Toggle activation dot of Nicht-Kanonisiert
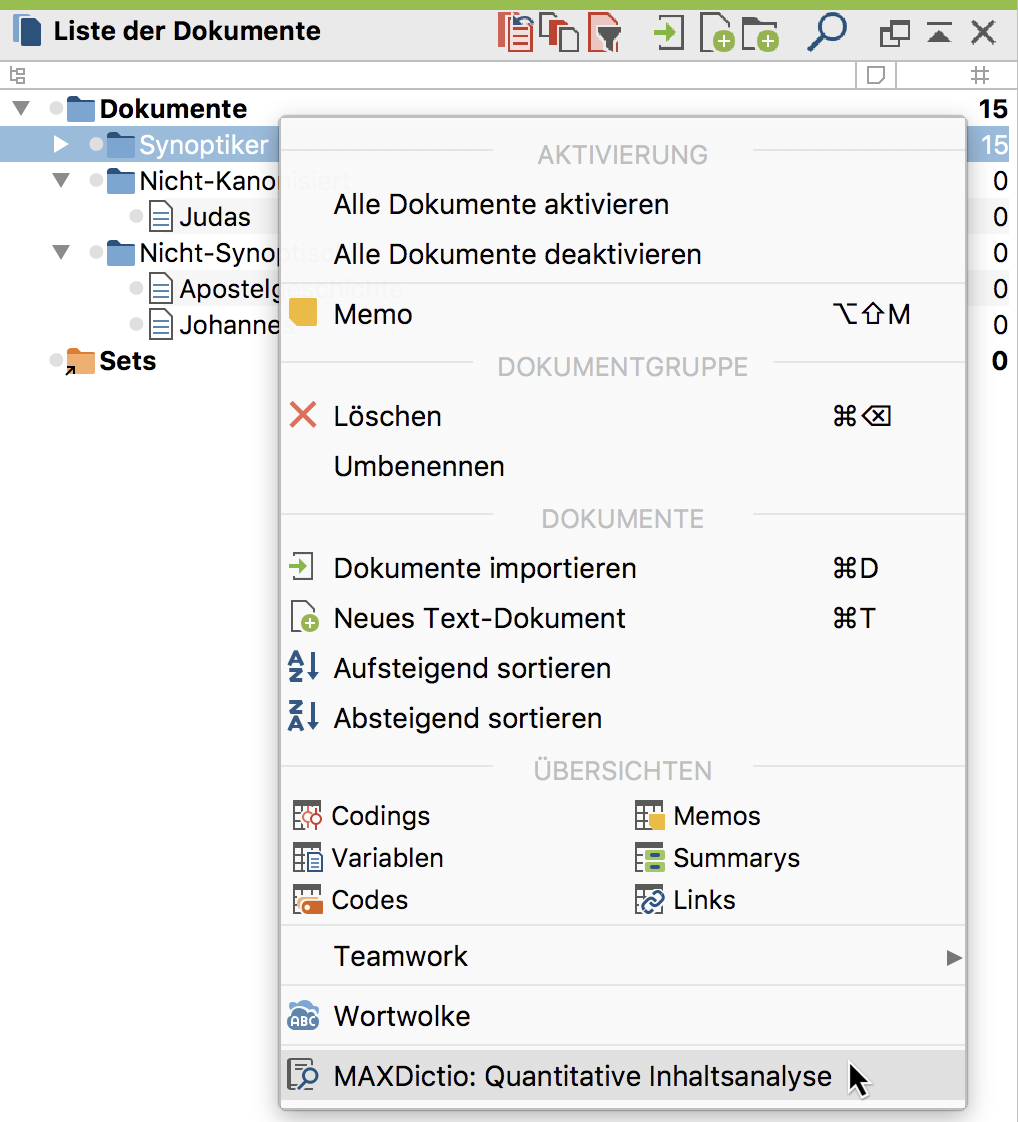The image size is (1018, 1122). [96, 180]
